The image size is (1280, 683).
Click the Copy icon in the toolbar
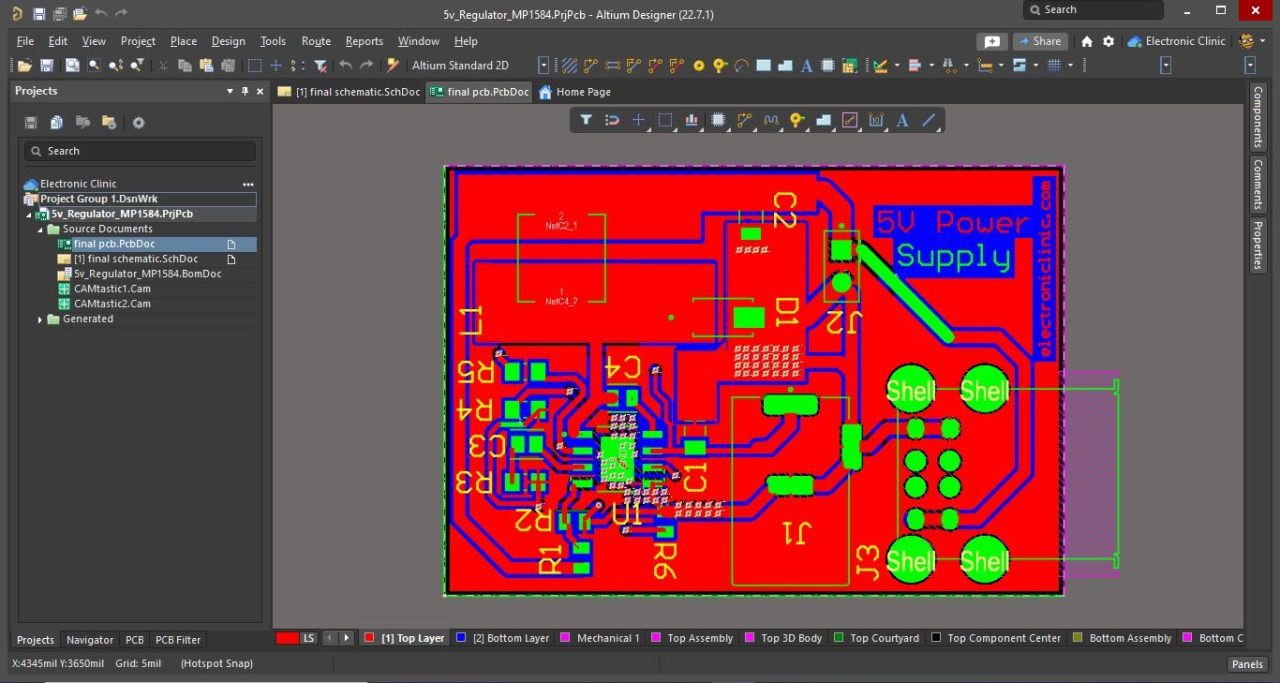coord(184,65)
